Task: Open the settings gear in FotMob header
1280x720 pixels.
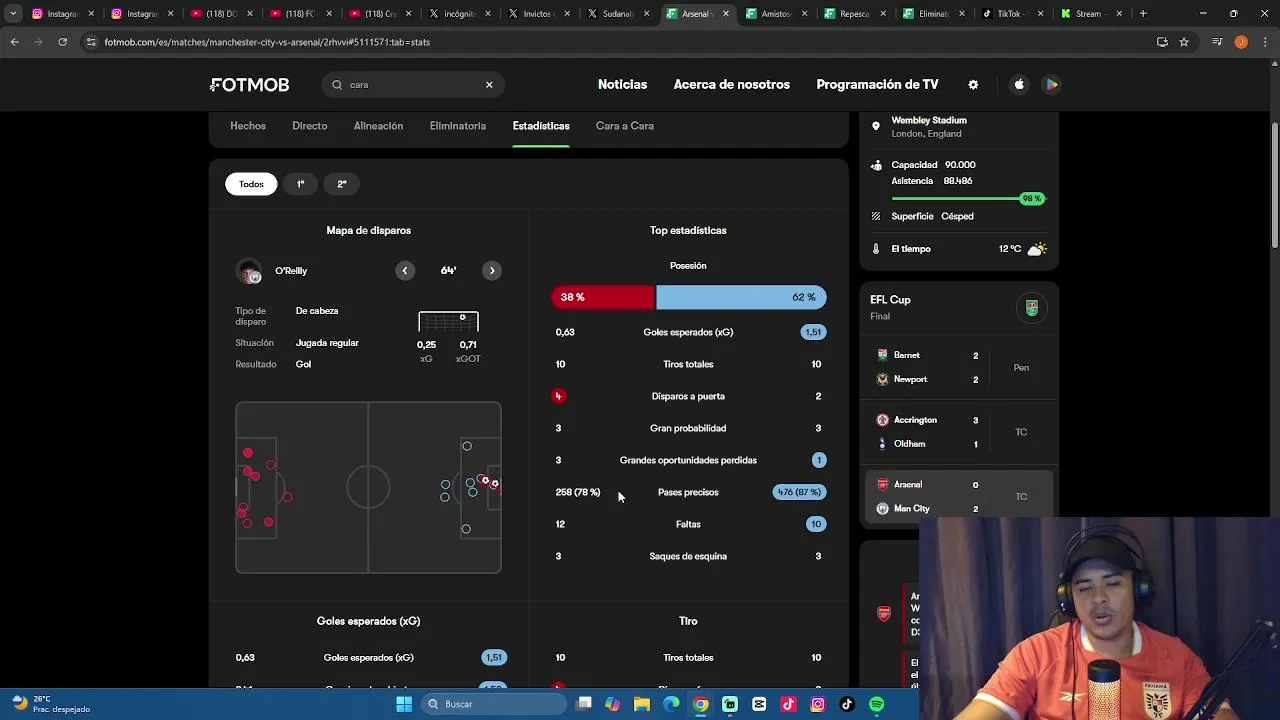Action: coord(973,85)
